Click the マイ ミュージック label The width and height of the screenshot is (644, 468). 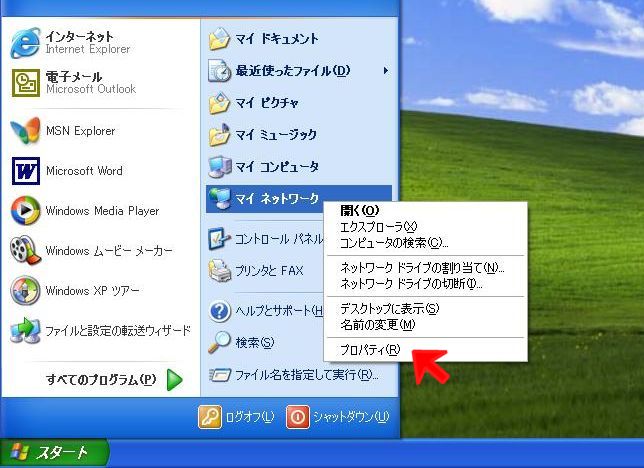276,134
